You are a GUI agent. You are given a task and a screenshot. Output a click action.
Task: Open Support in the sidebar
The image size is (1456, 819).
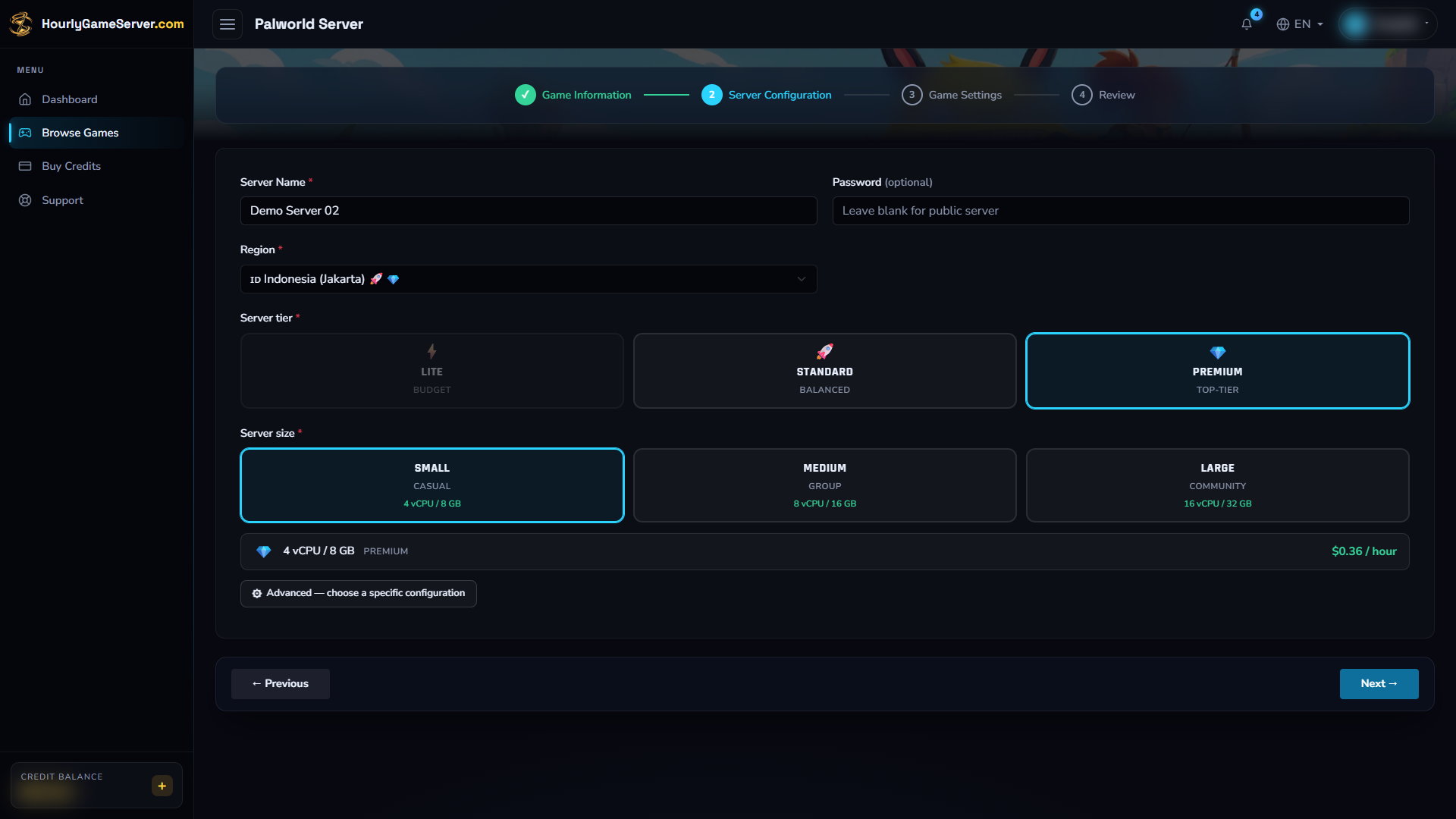(96, 200)
